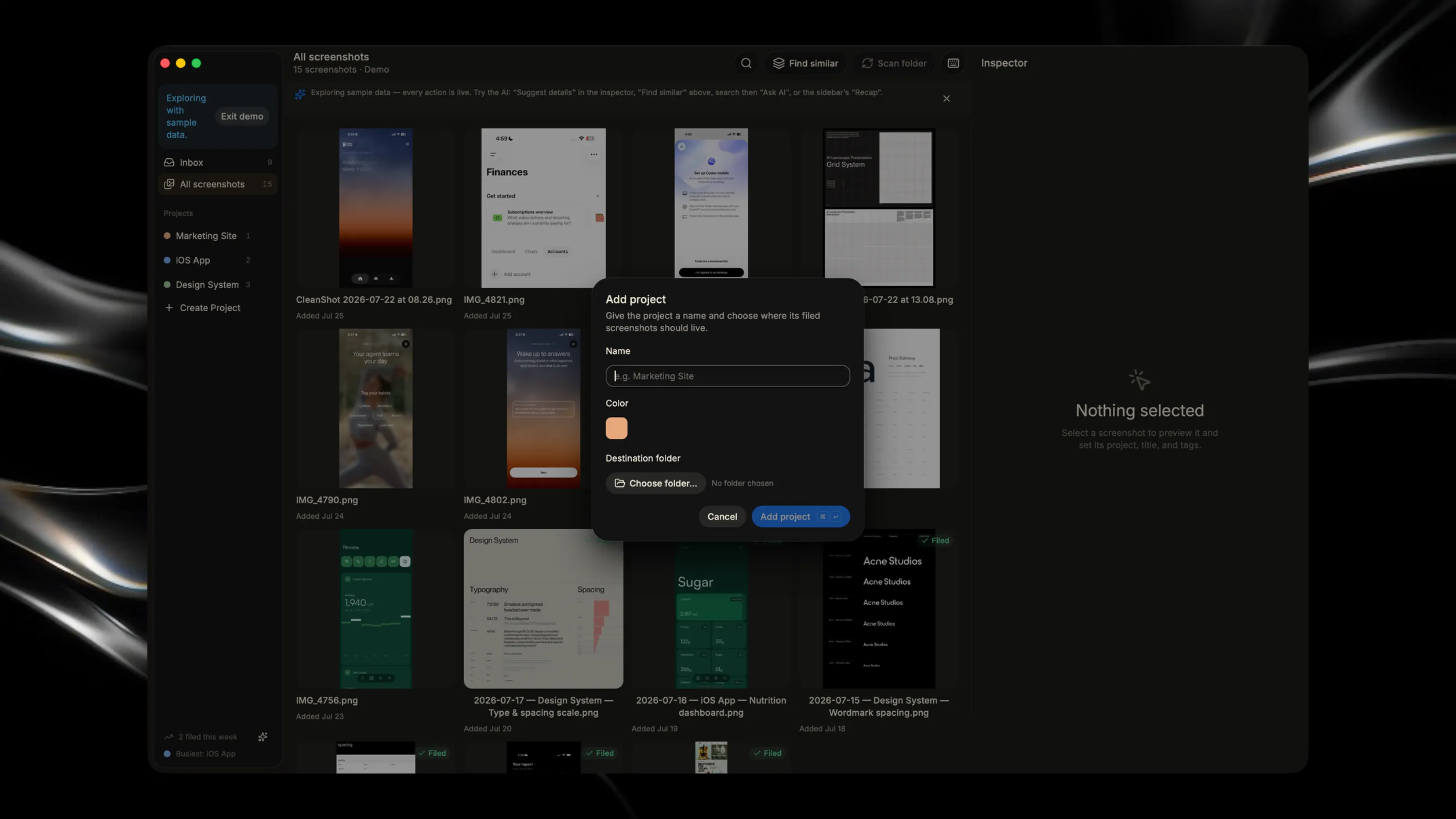The image size is (1456, 819).
Task: Select the IMG_4790.png thumbnail
Action: [x=375, y=408]
